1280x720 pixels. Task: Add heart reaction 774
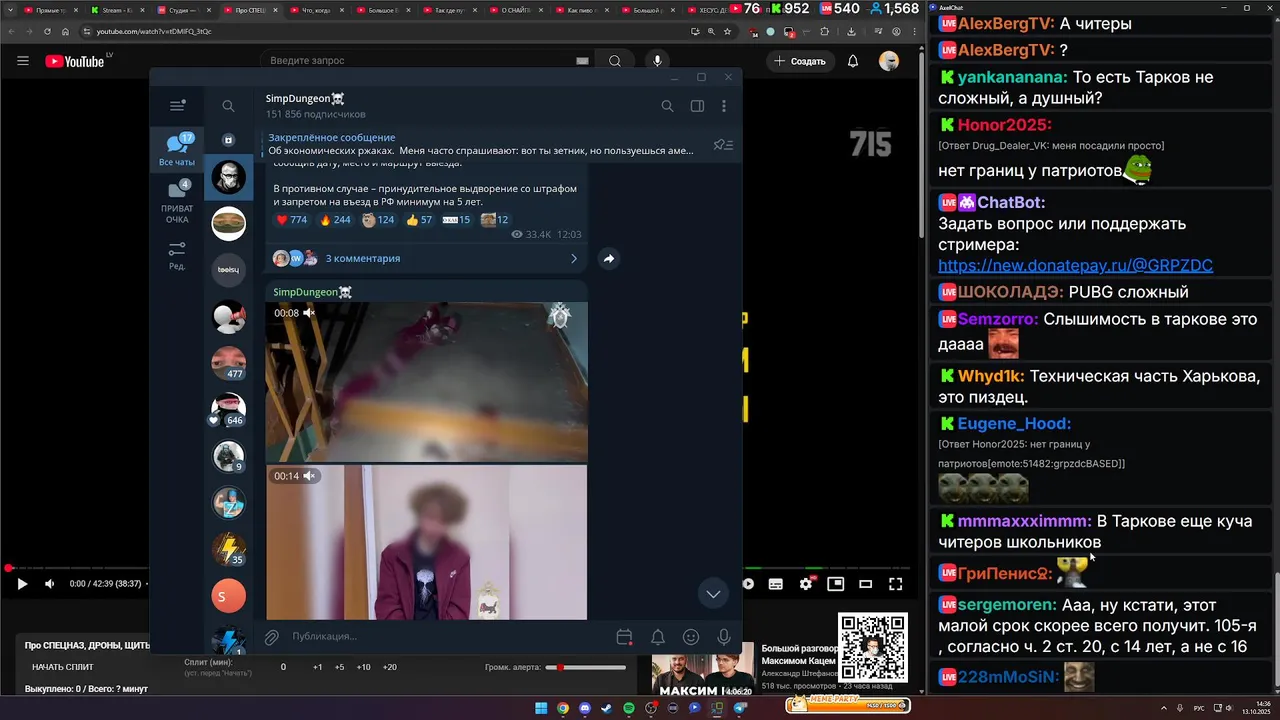[x=292, y=220]
